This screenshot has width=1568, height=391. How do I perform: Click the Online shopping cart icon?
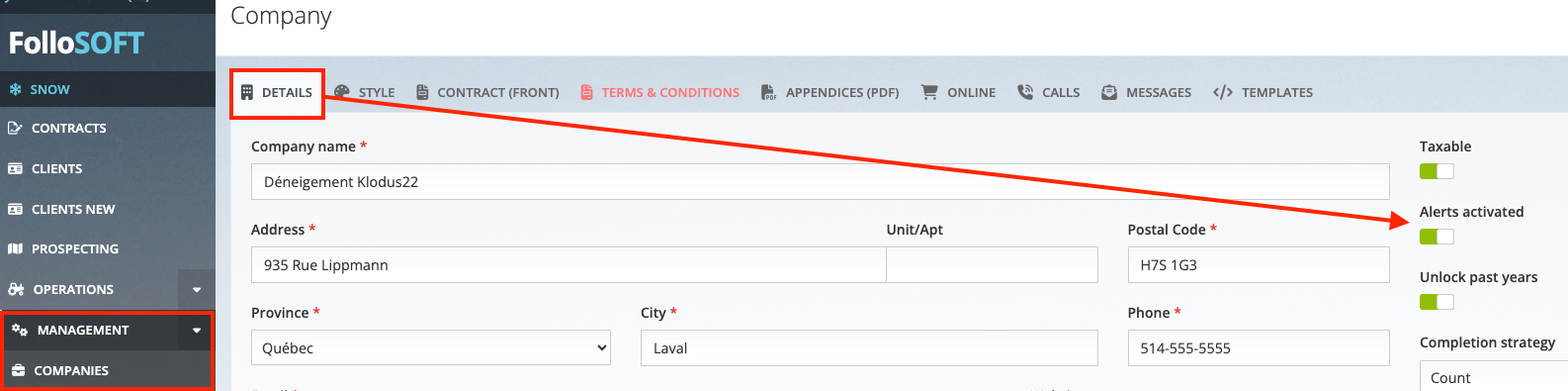coord(929,92)
